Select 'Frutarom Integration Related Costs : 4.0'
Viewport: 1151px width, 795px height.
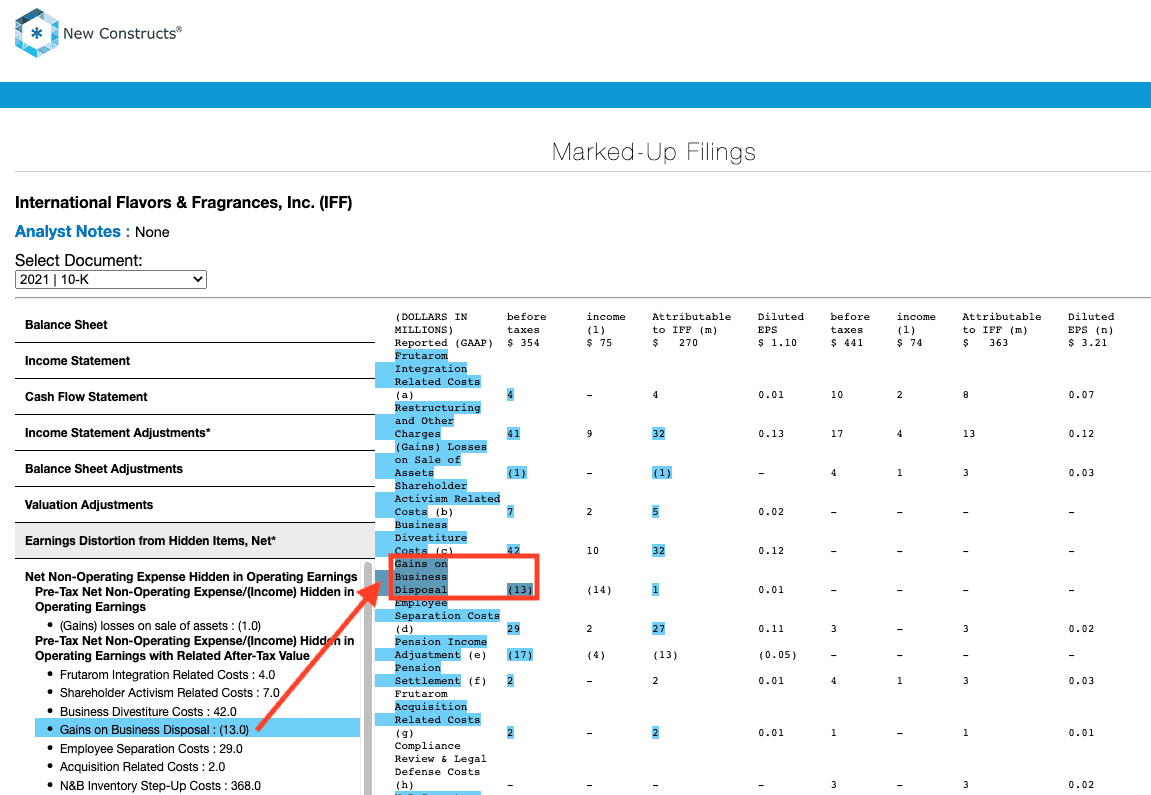point(167,675)
